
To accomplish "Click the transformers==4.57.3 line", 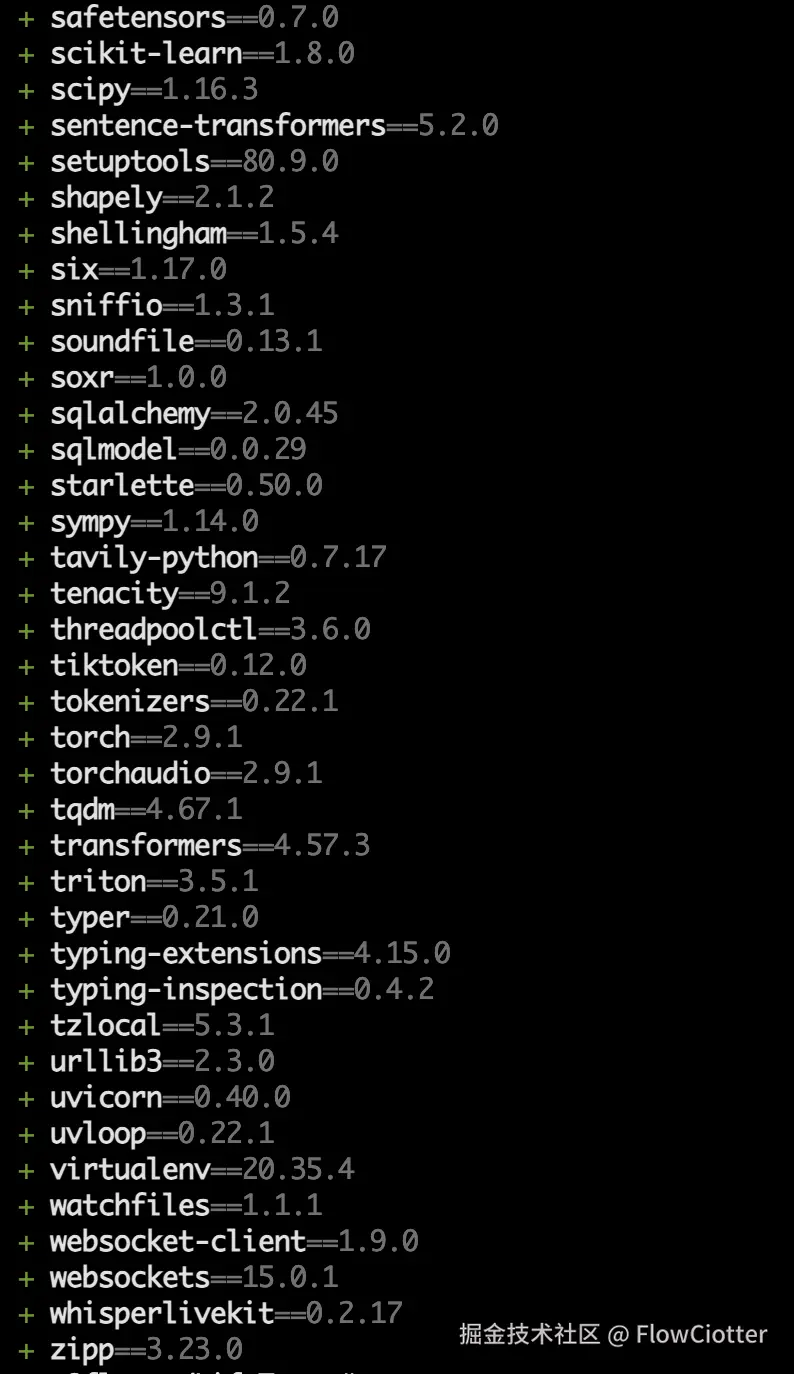I will (x=210, y=845).
